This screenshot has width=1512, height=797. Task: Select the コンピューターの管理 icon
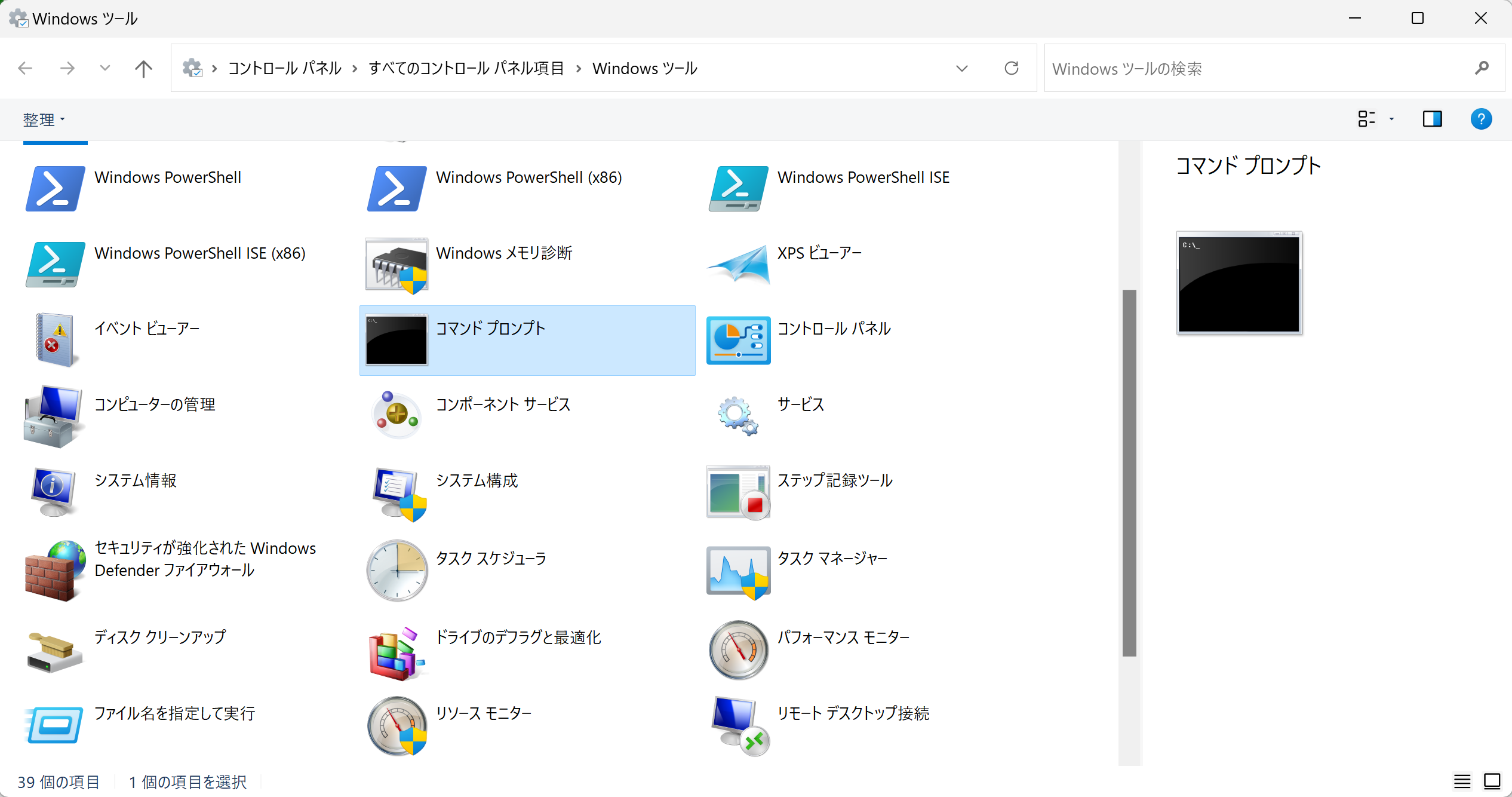point(54,416)
